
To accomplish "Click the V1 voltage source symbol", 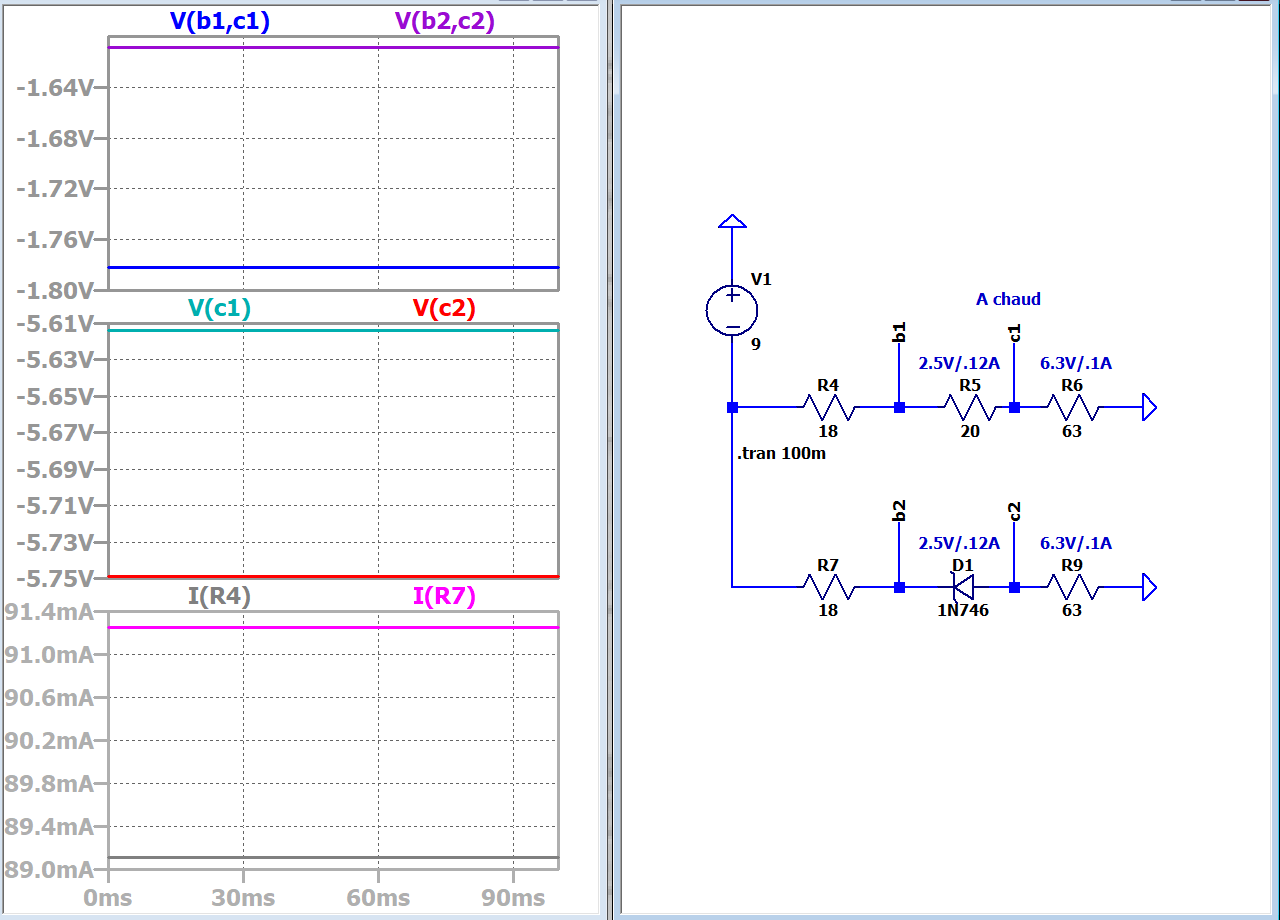I will [732, 310].
